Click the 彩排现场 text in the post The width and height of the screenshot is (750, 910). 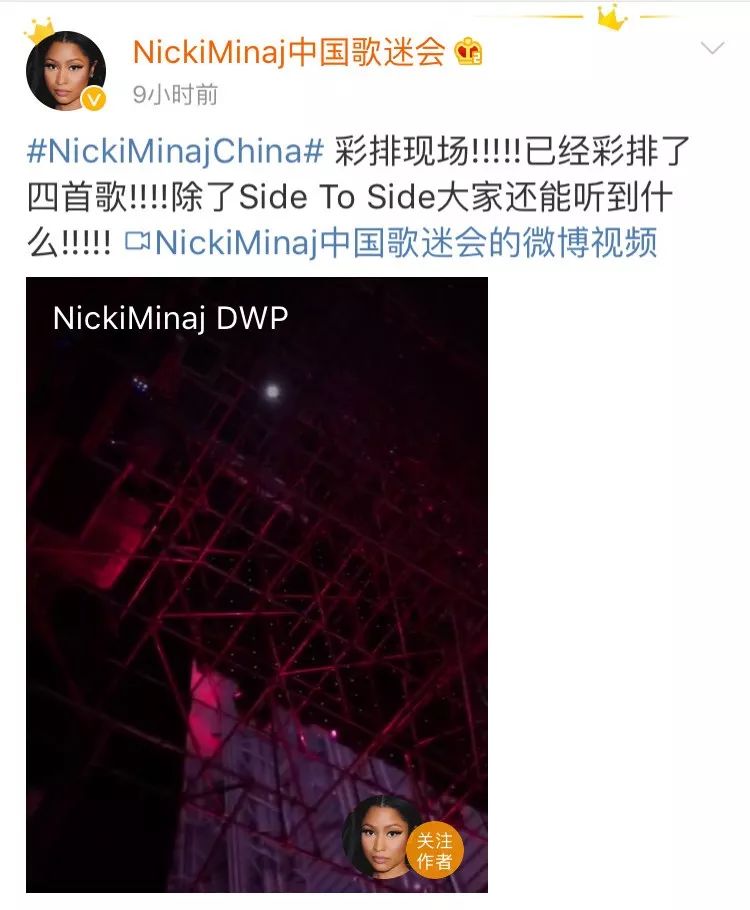399,151
